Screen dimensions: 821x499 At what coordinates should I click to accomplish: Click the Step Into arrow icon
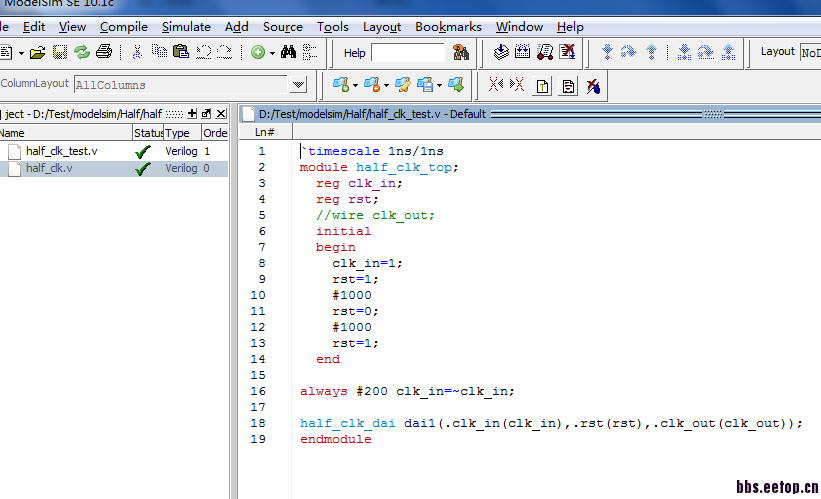tap(607, 52)
